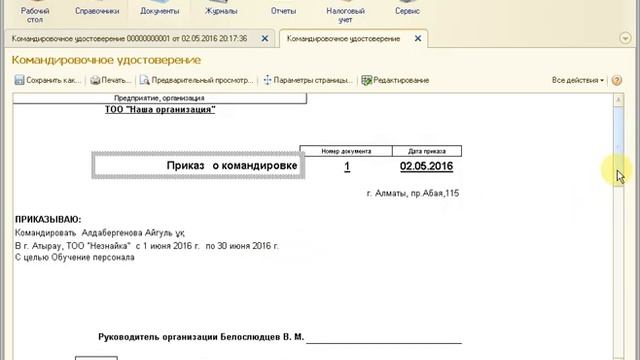
Task: Open the Документы section
Action: pyautogui.click(x=160, y=11)
